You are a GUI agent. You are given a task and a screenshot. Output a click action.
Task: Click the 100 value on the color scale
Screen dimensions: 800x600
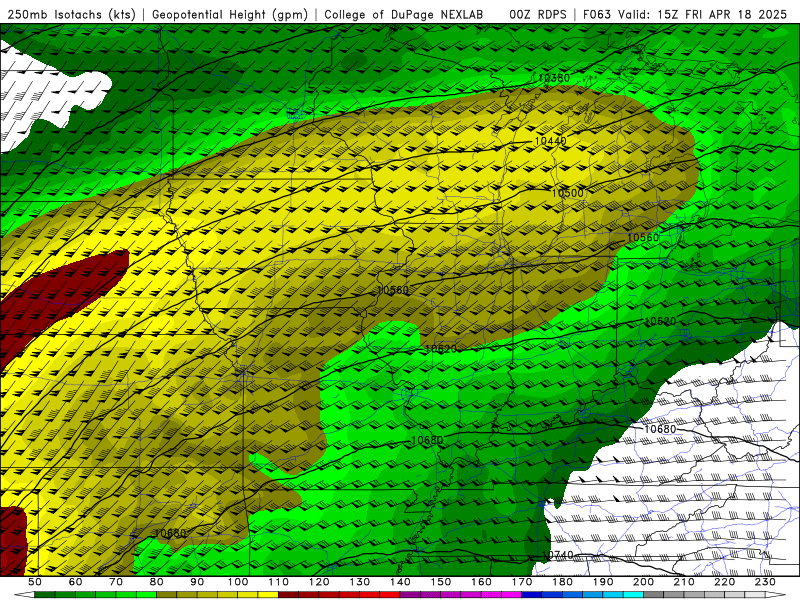pos(238,582)
